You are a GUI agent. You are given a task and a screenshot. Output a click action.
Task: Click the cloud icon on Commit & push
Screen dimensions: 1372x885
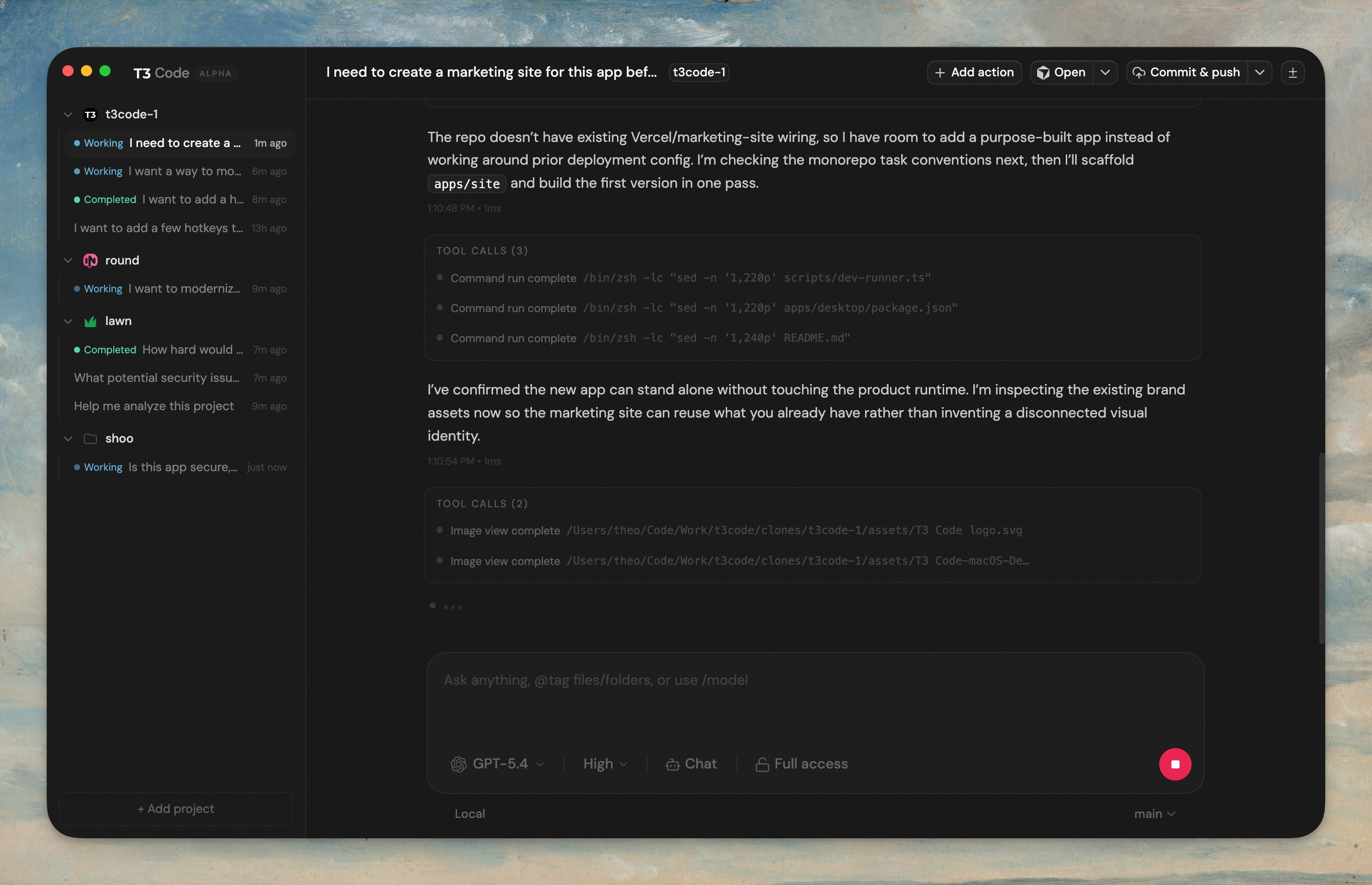click(1140, 72)
